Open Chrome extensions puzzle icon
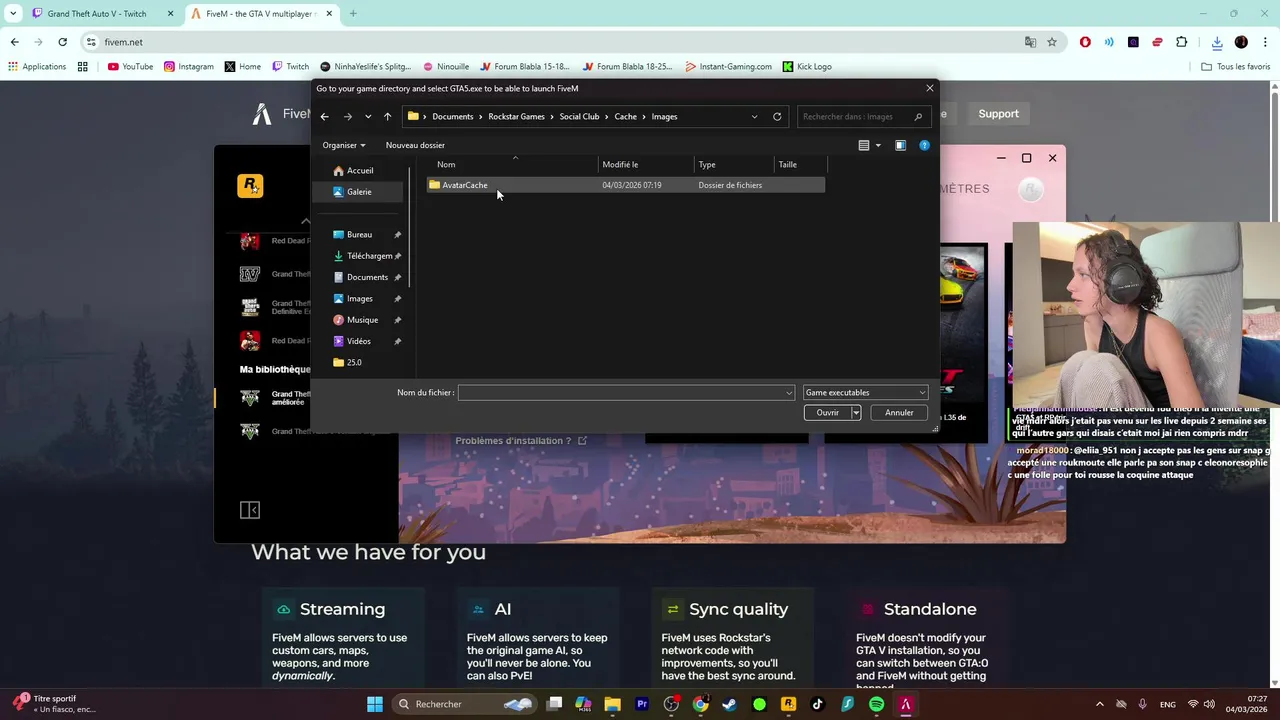1280x720 pixels. (x=1182, y=42)
